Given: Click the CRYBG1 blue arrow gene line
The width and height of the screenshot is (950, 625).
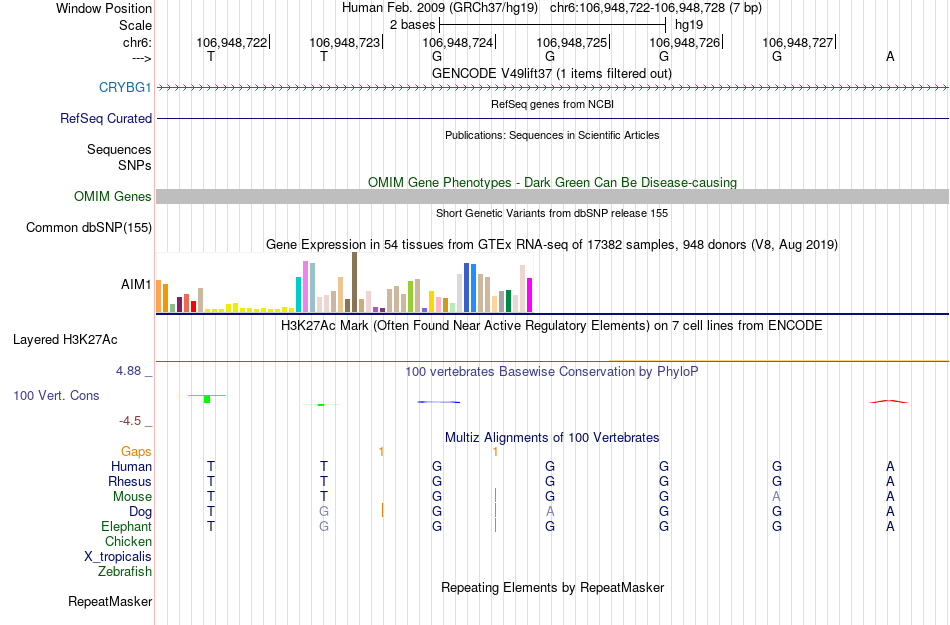Looking at the screenshot, I should pyautogui.click(x=552, y=88).
